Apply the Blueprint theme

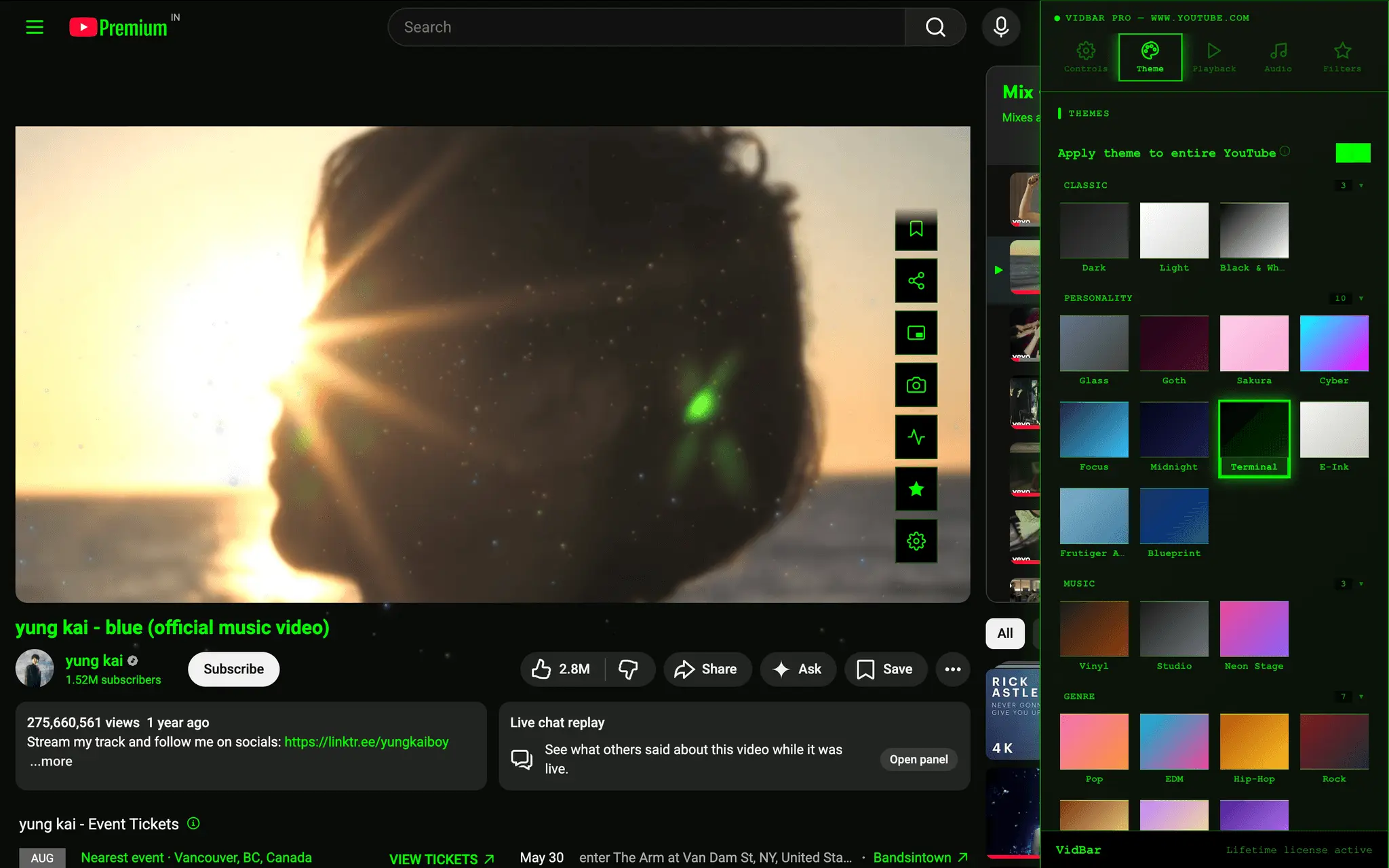point(1174,523)
